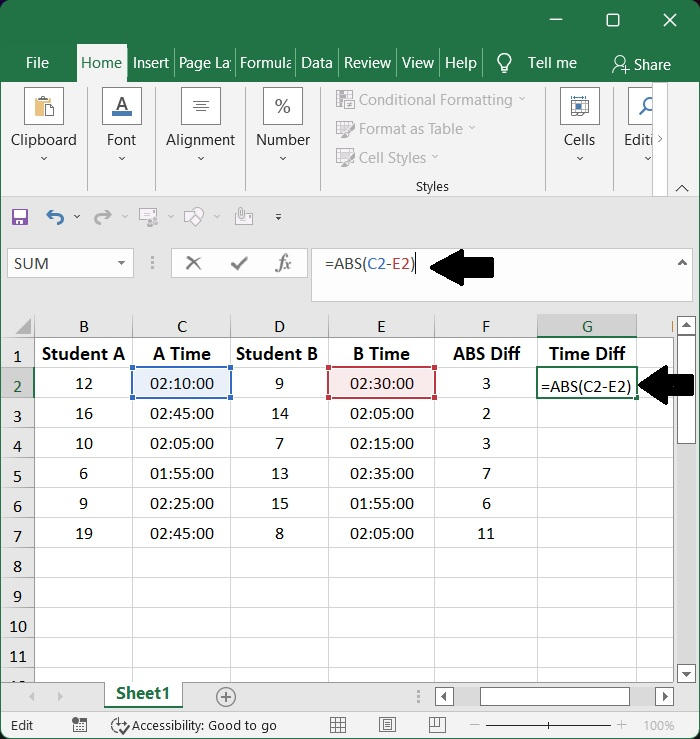Screen dimensions: 700x739
Task: Redo the last undone action
Action: (103, 217)
